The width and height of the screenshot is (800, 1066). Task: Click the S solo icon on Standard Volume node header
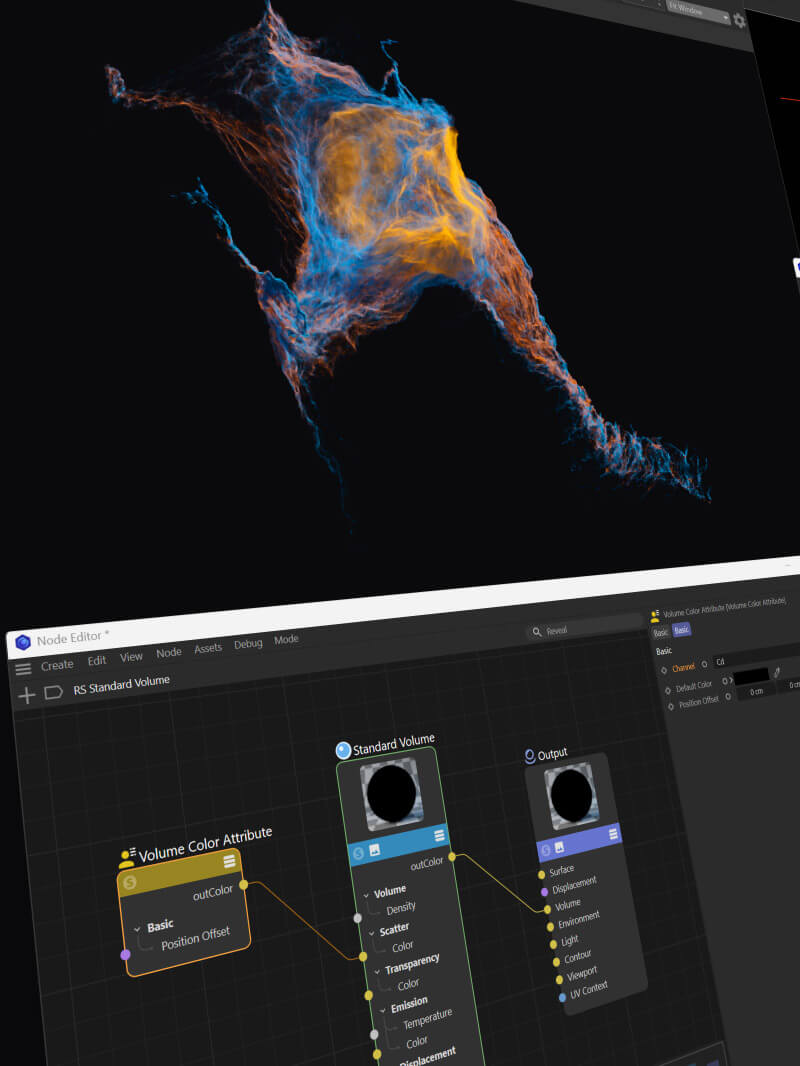[x=359, y=853]
